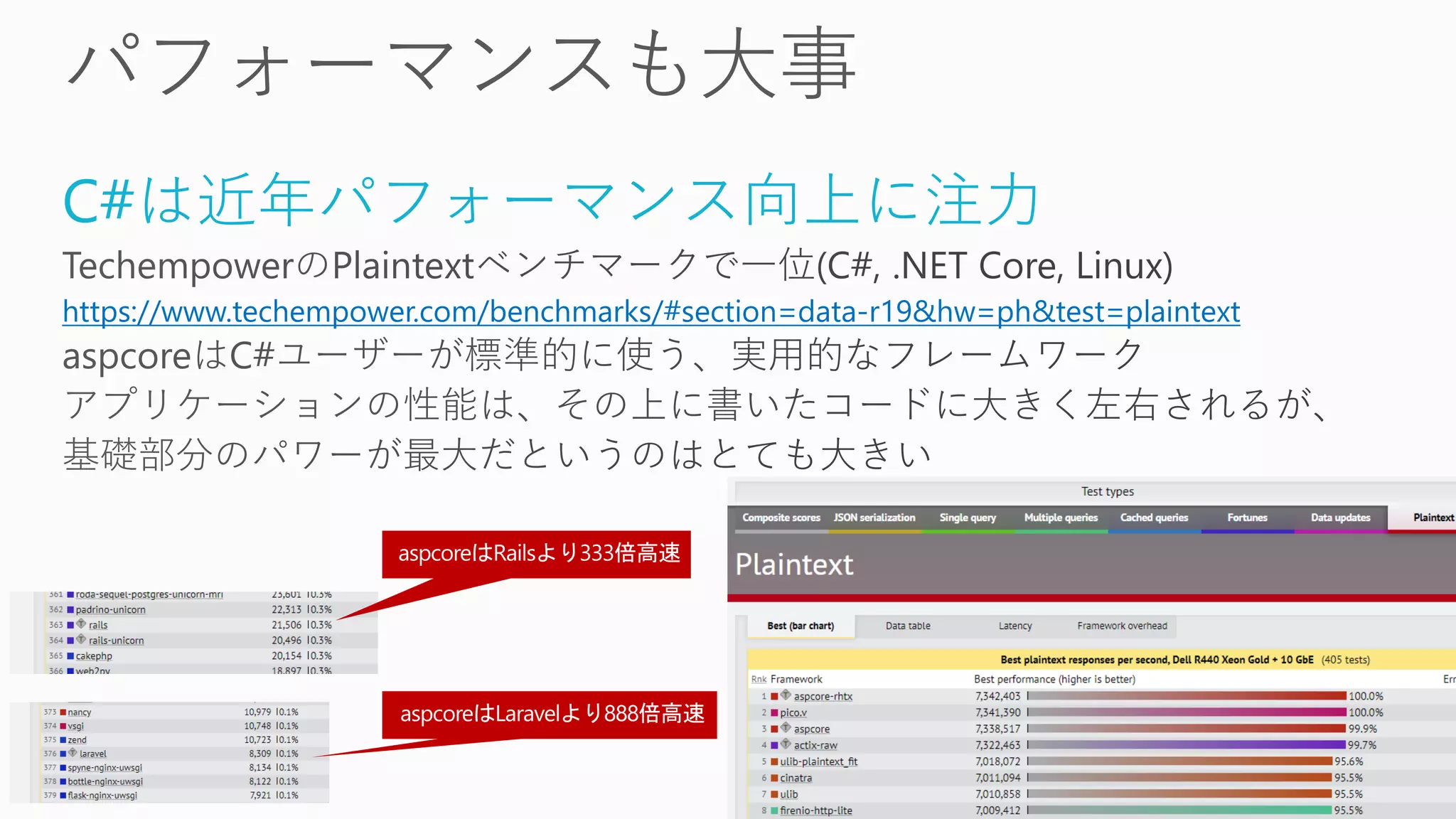Select the Single query tab

coord(968,518)
